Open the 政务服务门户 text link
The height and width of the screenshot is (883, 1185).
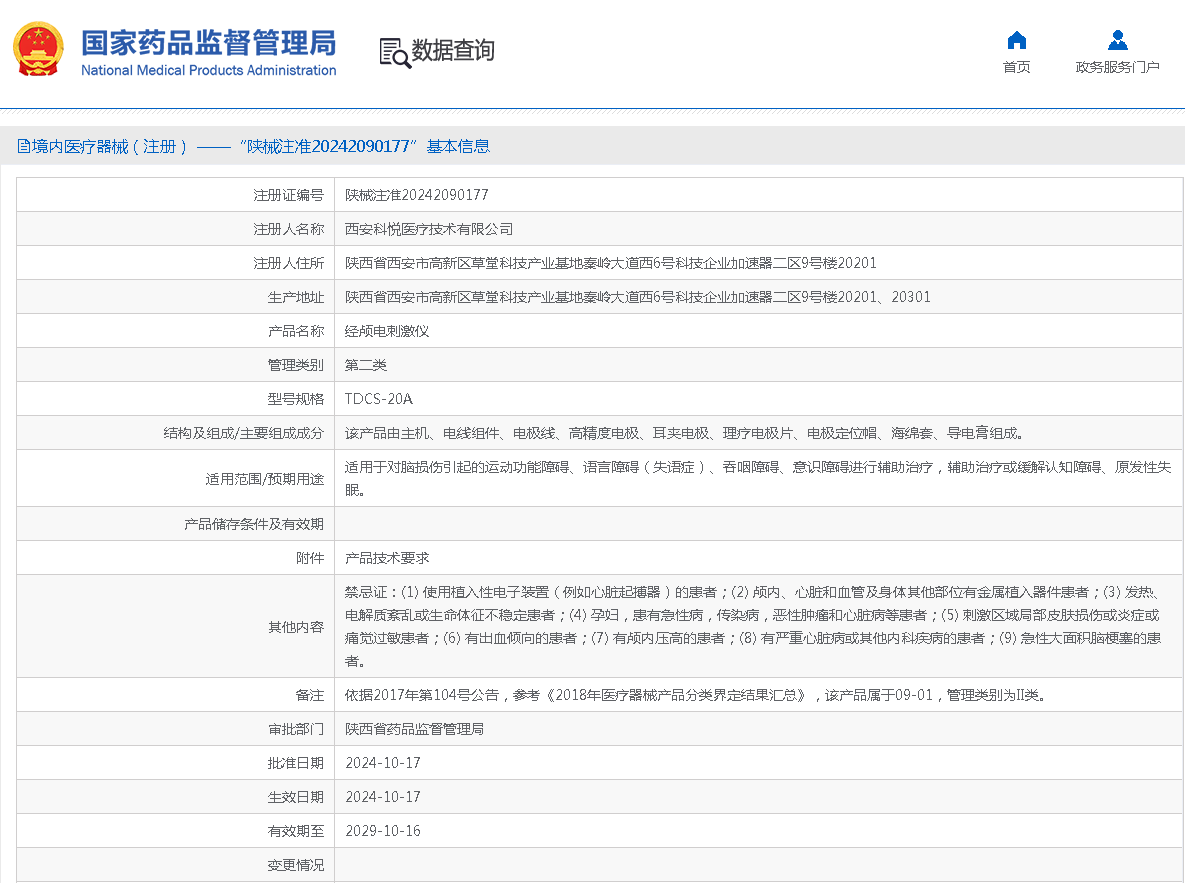(x=1117, y=67)
